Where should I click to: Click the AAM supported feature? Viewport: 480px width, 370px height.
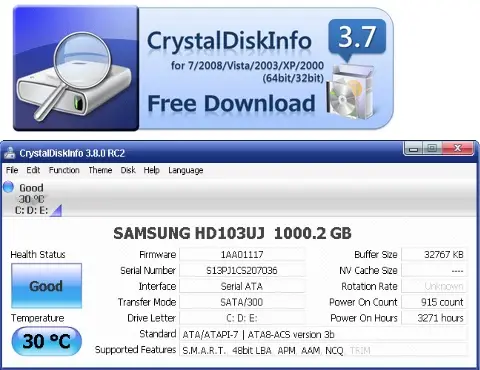(x=311, y=351)
